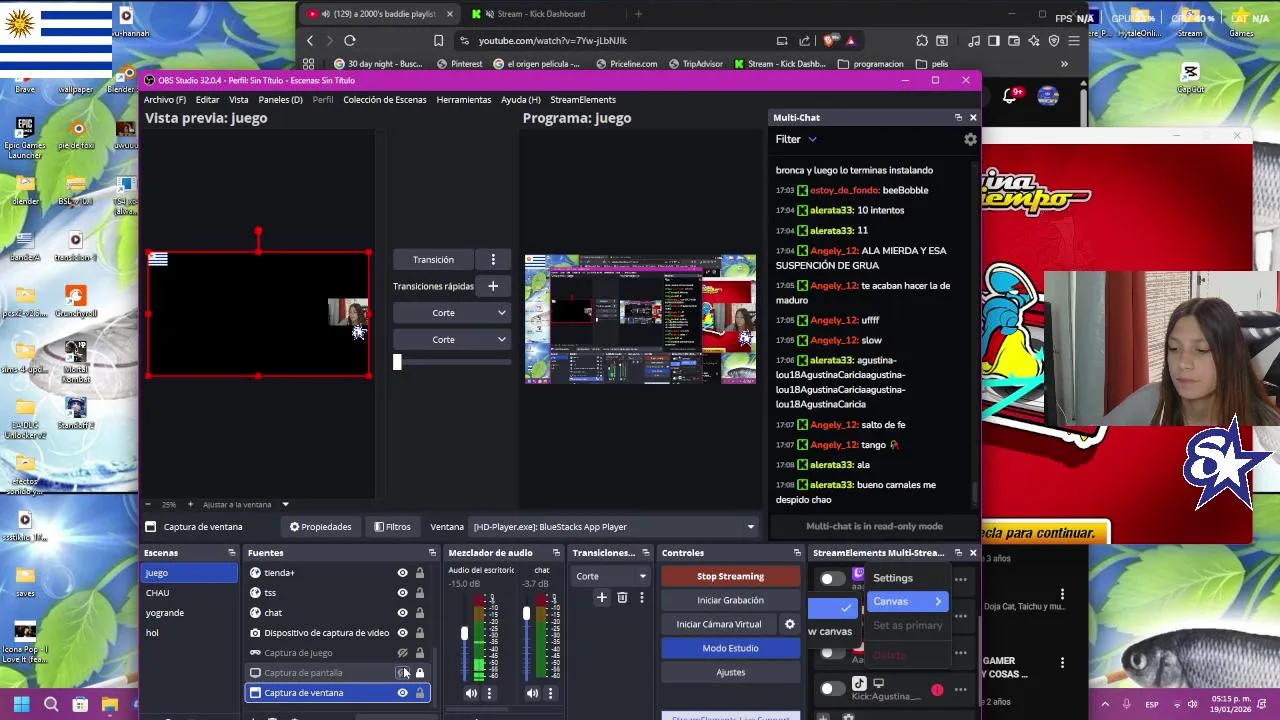Open StreamElements menu

583,100
